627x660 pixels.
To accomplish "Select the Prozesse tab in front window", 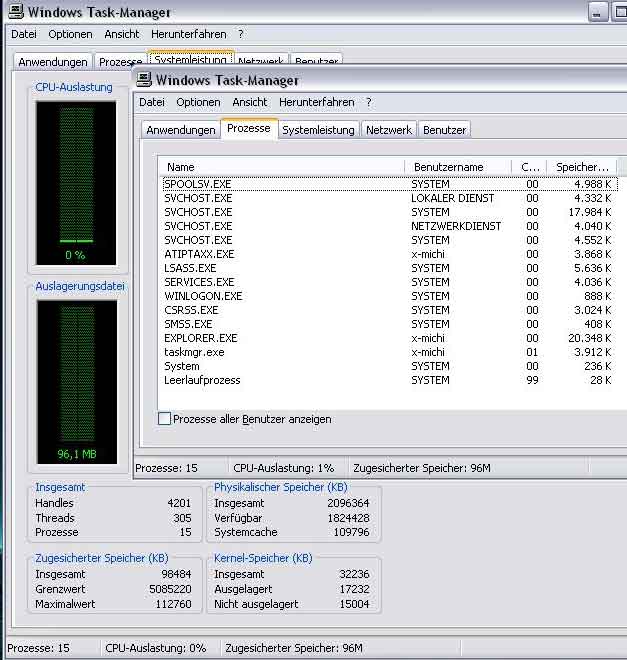I will tap(249, 128).
